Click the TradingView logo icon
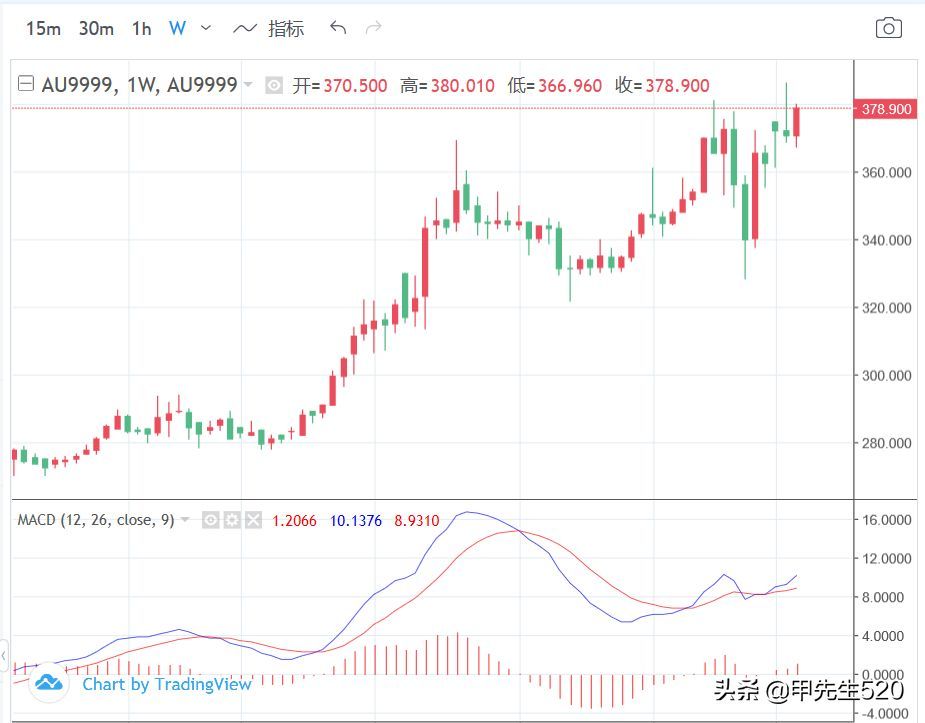Image resolution: width=925 pixels, height=723 pixels. click(47, 683)
